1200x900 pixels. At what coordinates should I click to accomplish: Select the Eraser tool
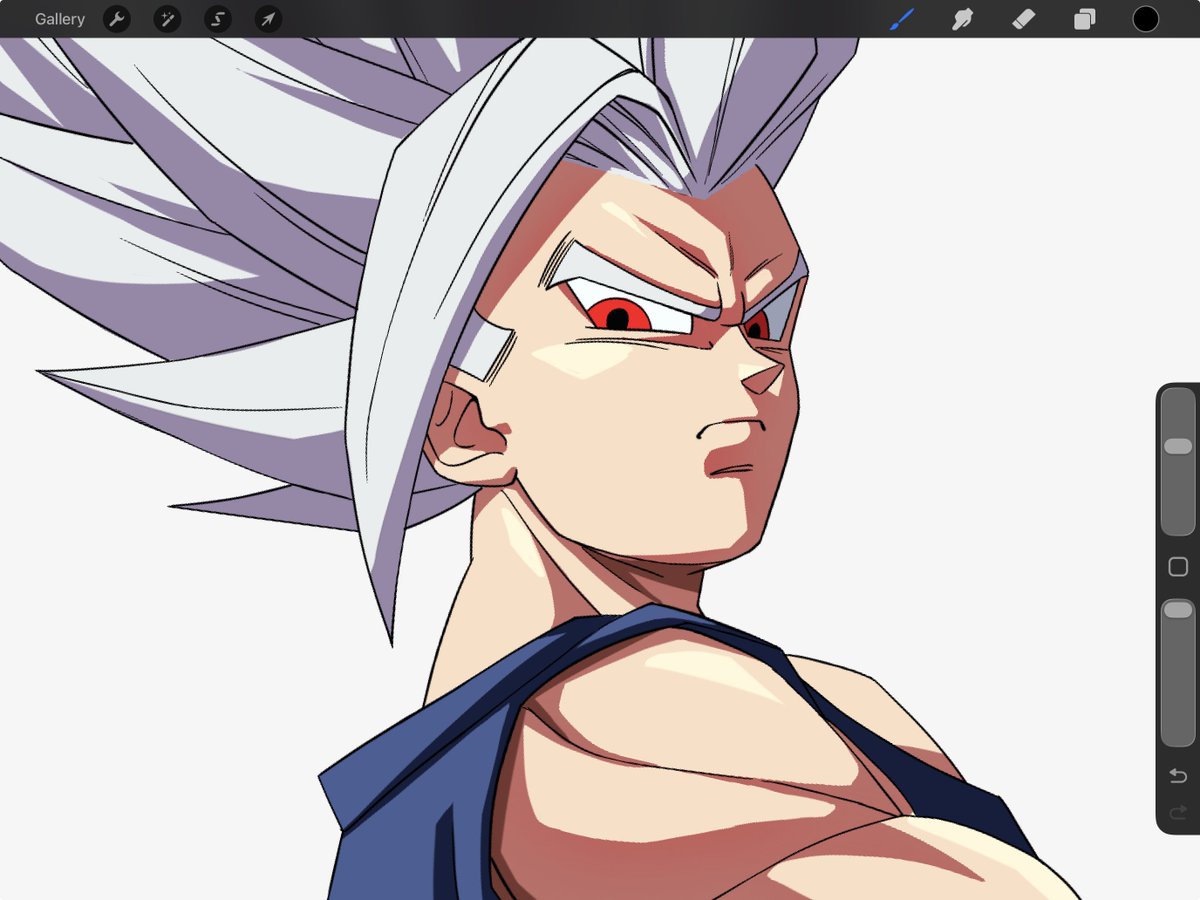pos(1024,19)
